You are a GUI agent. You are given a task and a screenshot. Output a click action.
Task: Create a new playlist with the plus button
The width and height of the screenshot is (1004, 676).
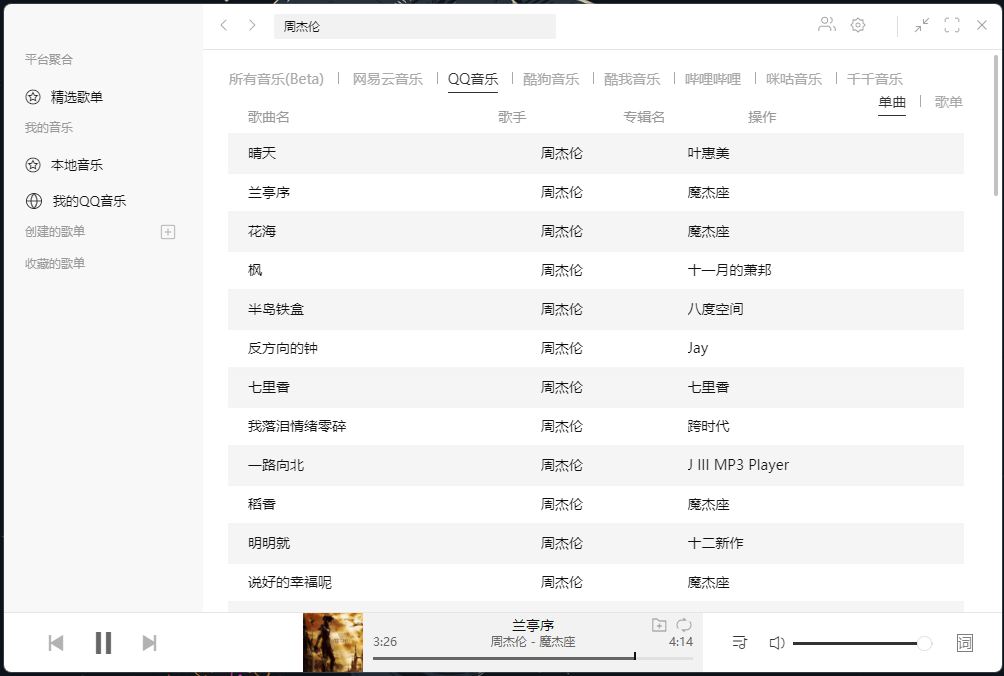[x=168, y=231]
